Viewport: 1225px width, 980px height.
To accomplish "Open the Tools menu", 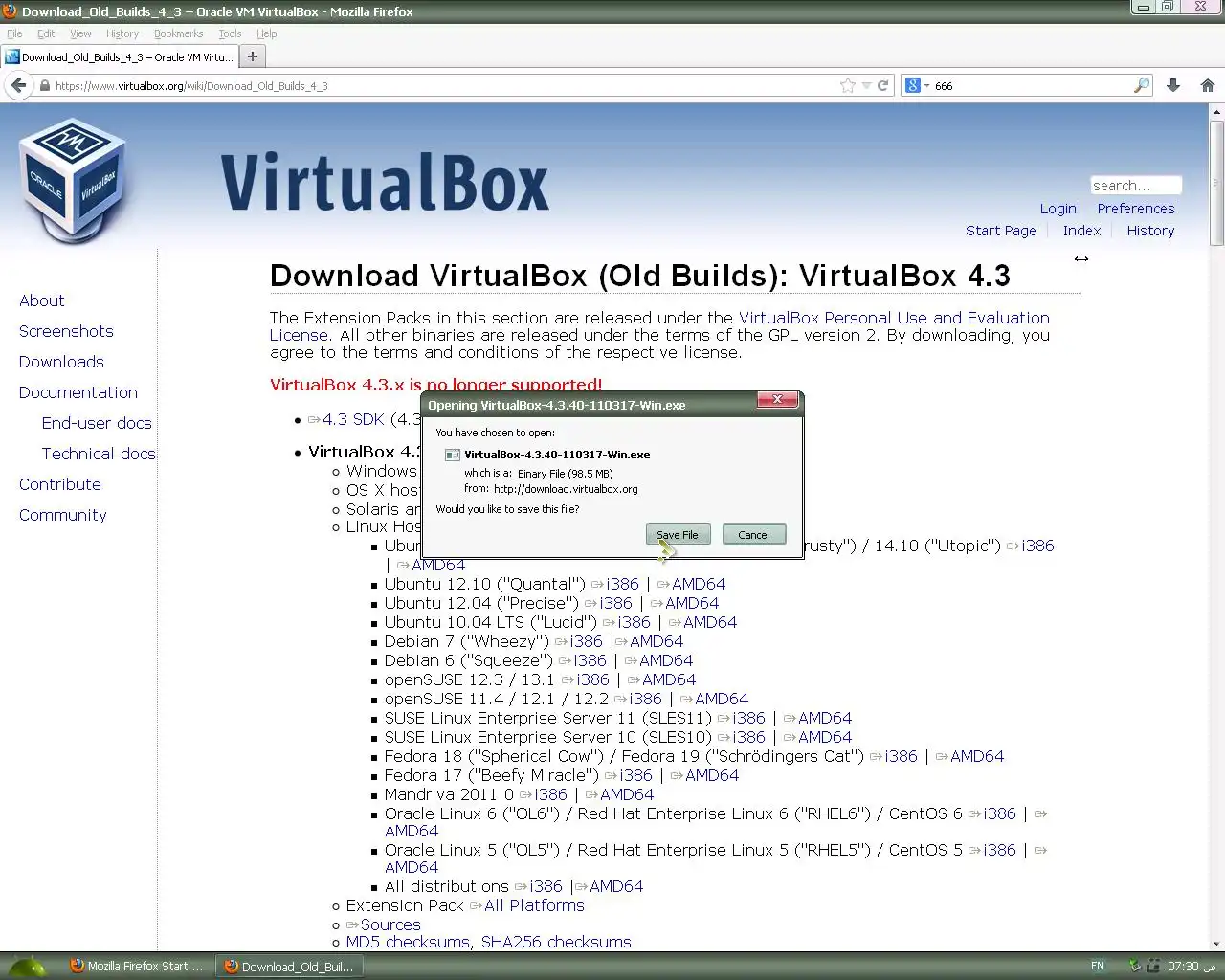I will pos(230,33).
